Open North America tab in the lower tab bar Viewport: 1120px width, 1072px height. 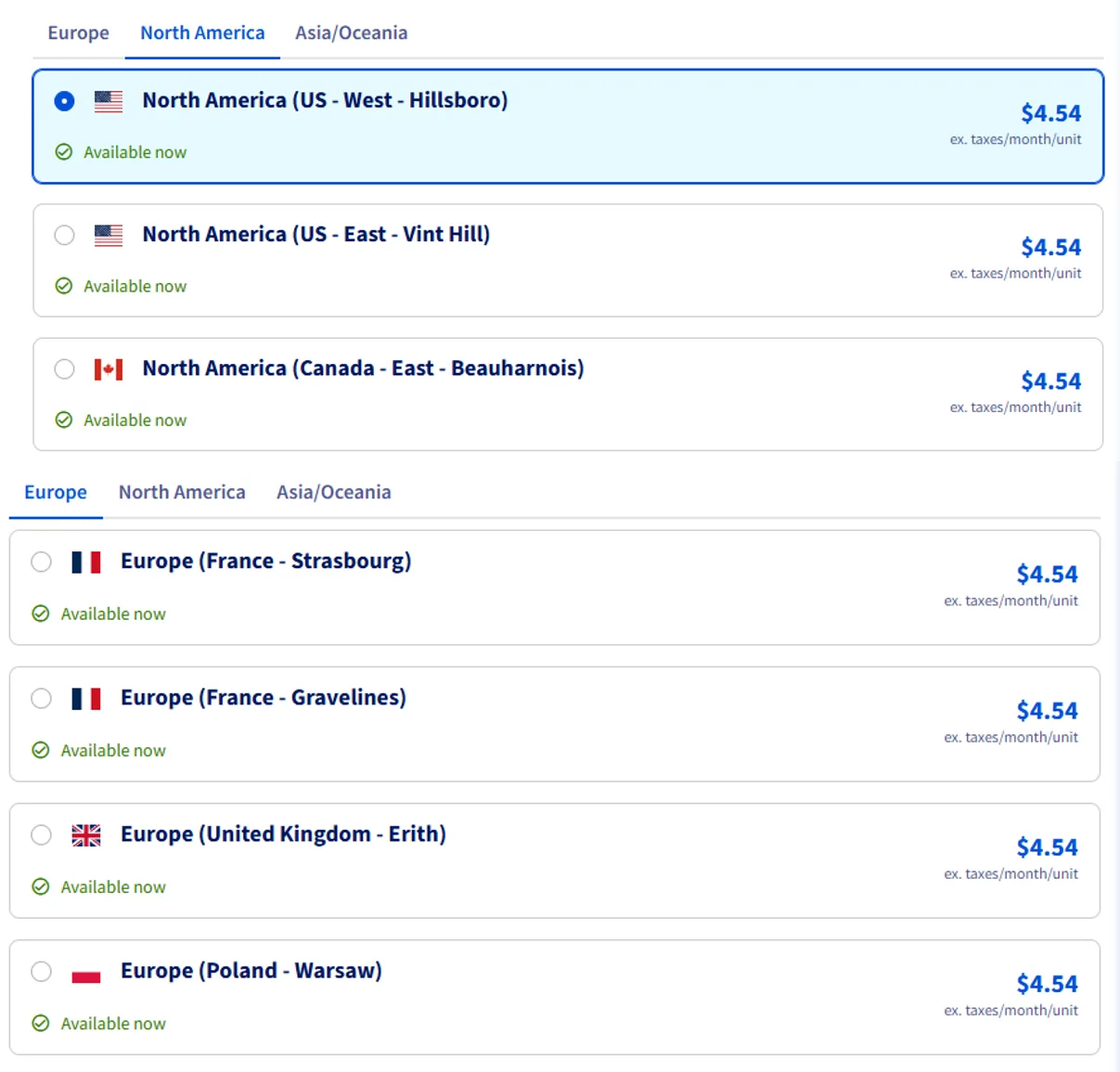pyautogui.click(x=182, y=493)
